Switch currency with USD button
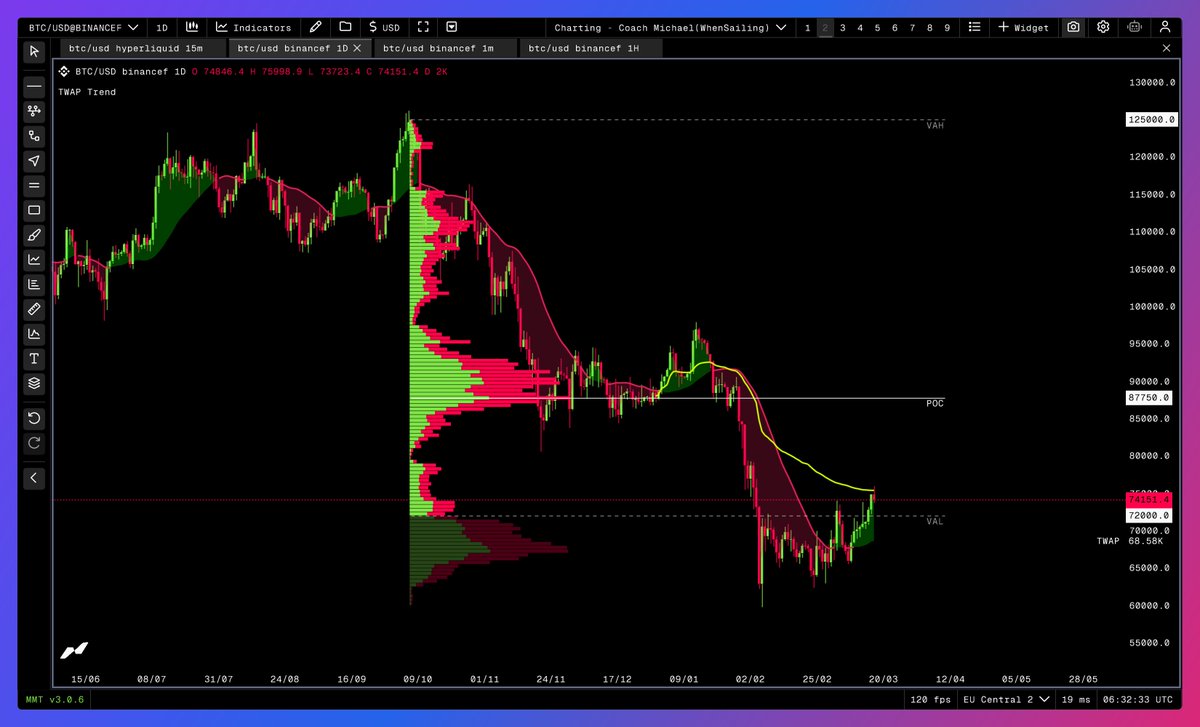The height and width of the screenshot is (727, 1200). [384, 27]
